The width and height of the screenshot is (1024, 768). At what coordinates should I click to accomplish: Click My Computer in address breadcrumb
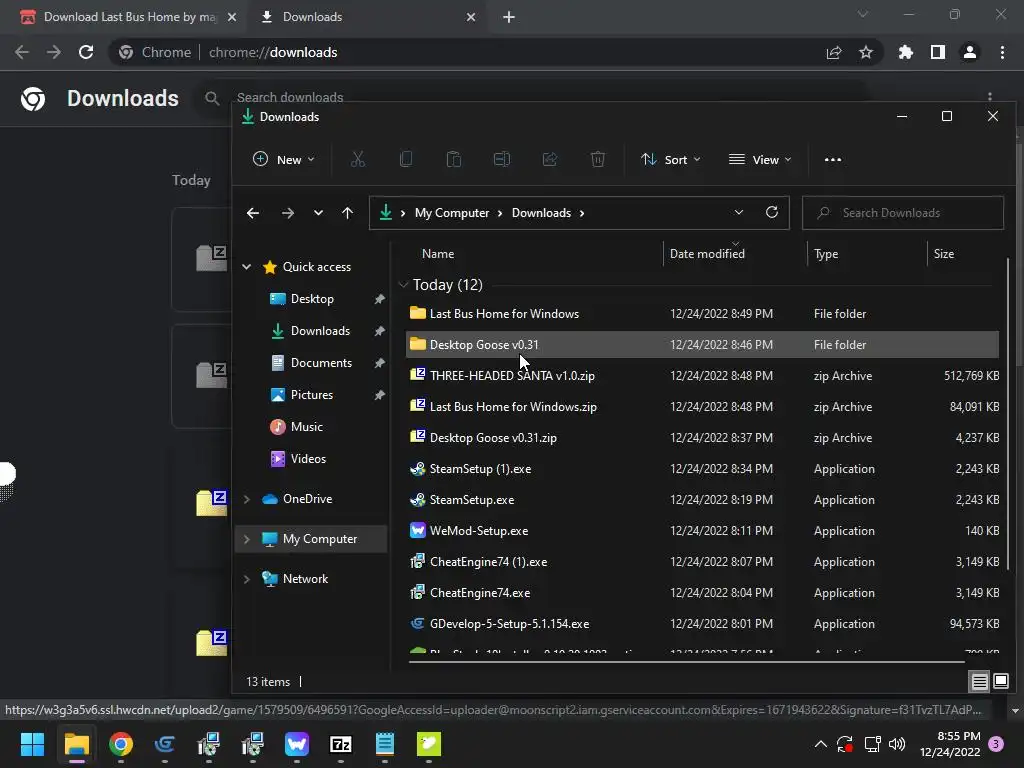pyautogui.click(x=452, y=213)
